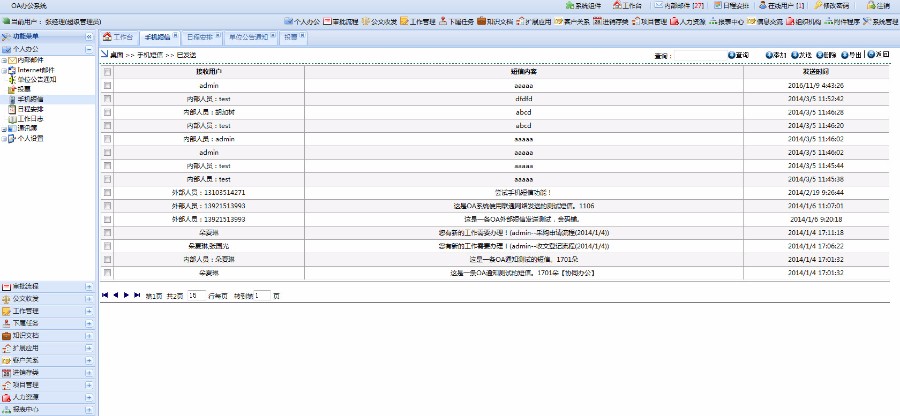900x416 pixels.
Task: Expand the 审批流程 sidebar section
Action: coord(89,286)
